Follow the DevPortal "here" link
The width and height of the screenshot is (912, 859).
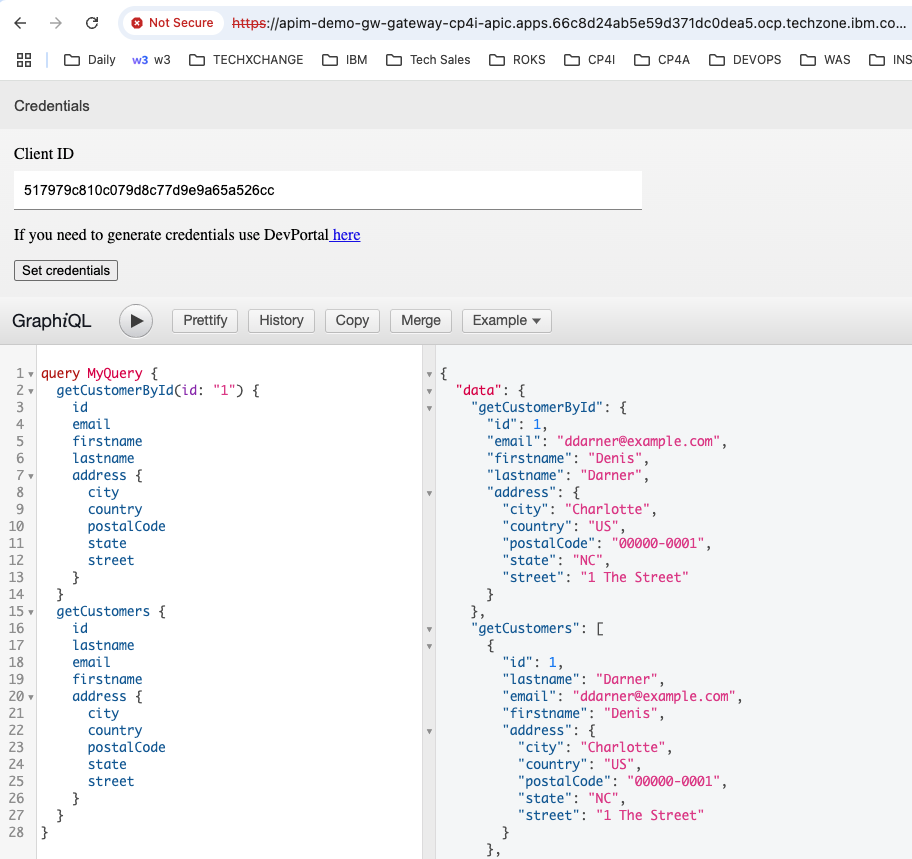click(x=346, y=235)
